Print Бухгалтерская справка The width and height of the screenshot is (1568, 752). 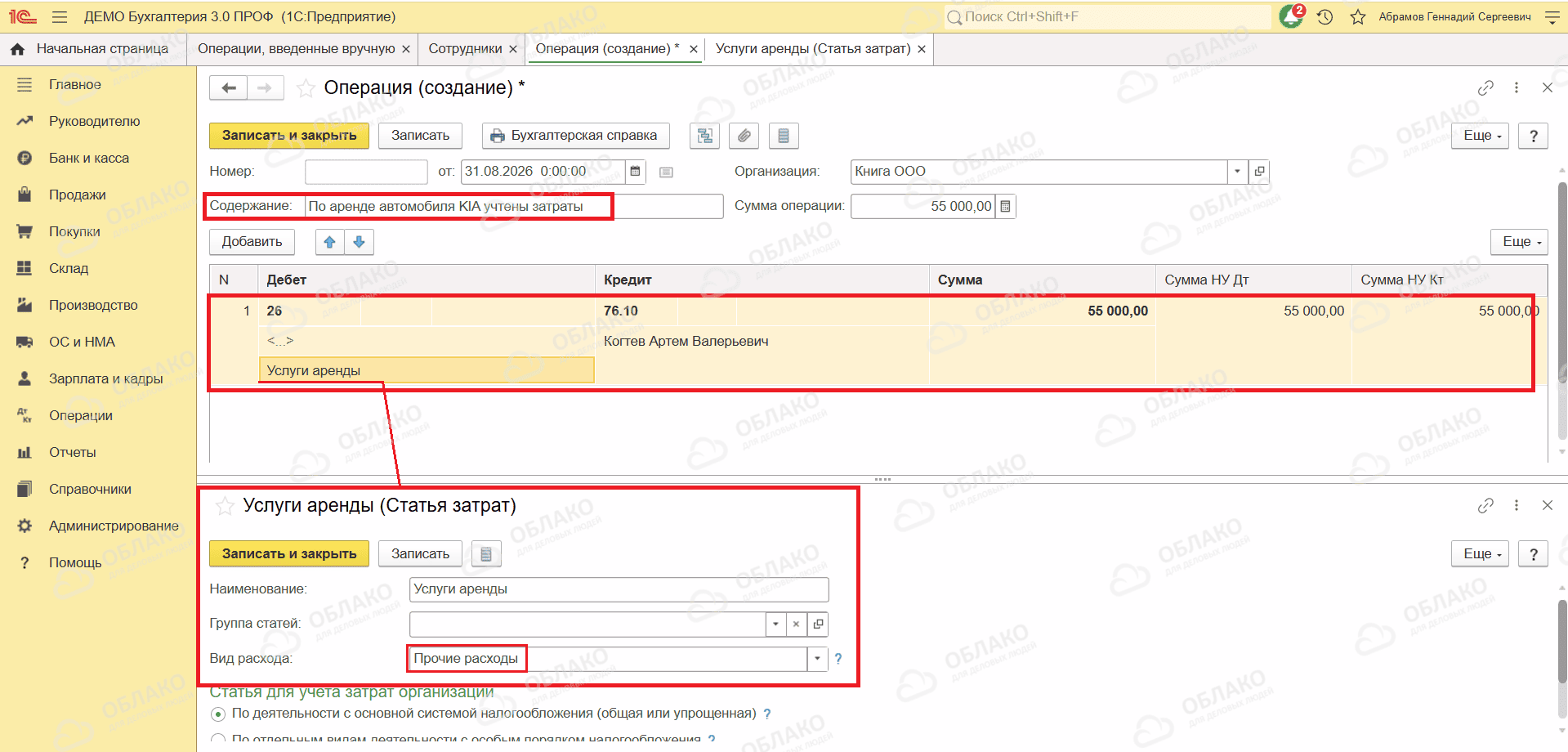point(575,136)
